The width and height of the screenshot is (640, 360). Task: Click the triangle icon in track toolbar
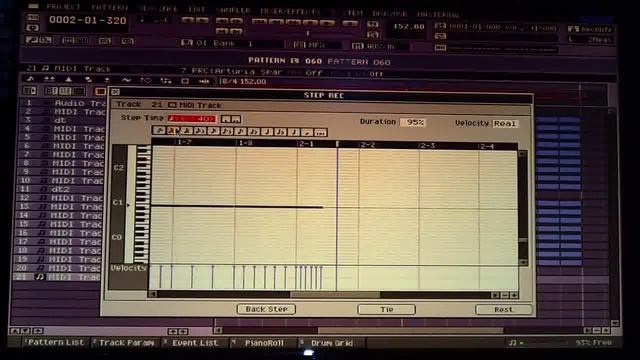click(68, 79)
